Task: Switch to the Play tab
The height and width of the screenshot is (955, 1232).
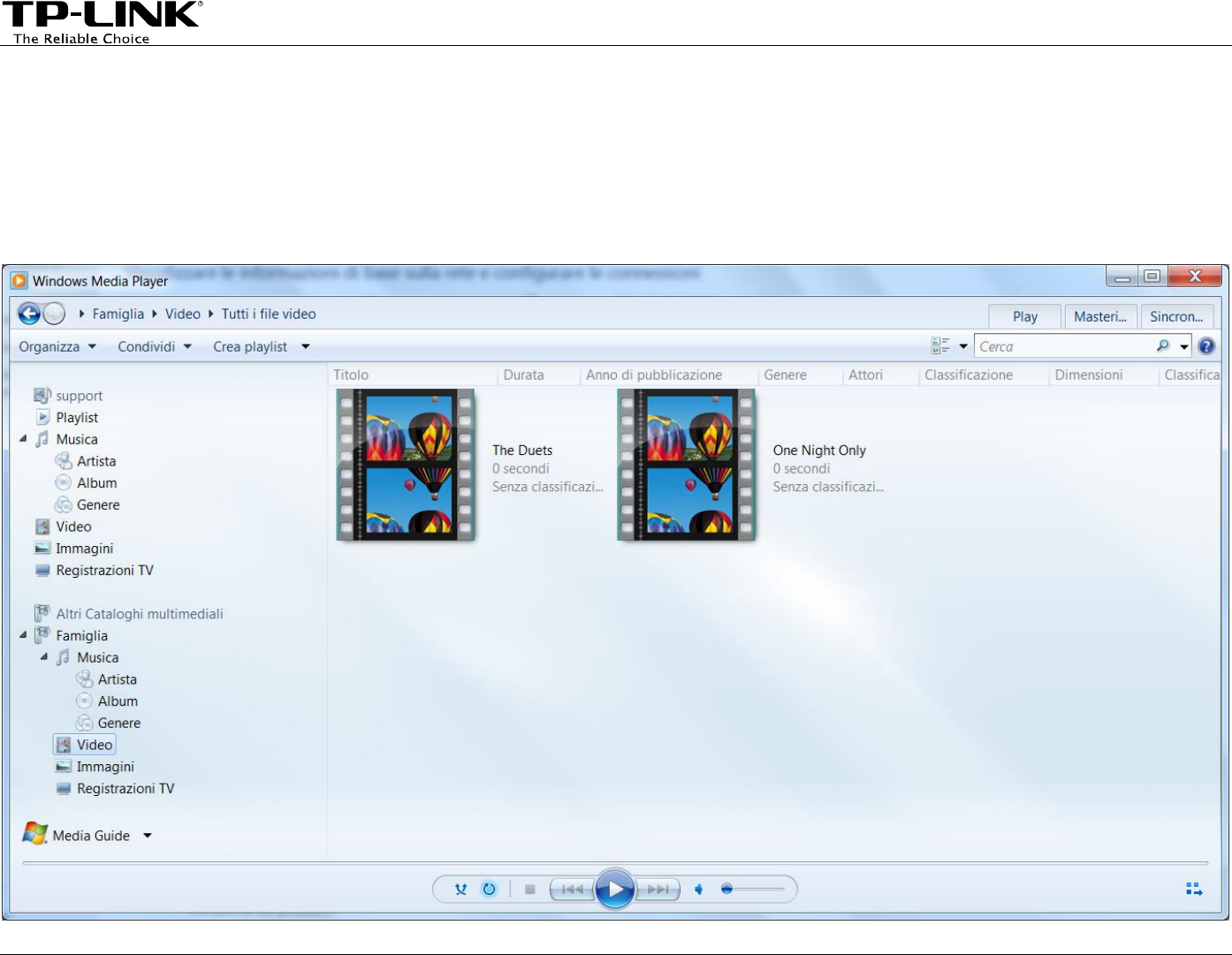Action: 1025,316
